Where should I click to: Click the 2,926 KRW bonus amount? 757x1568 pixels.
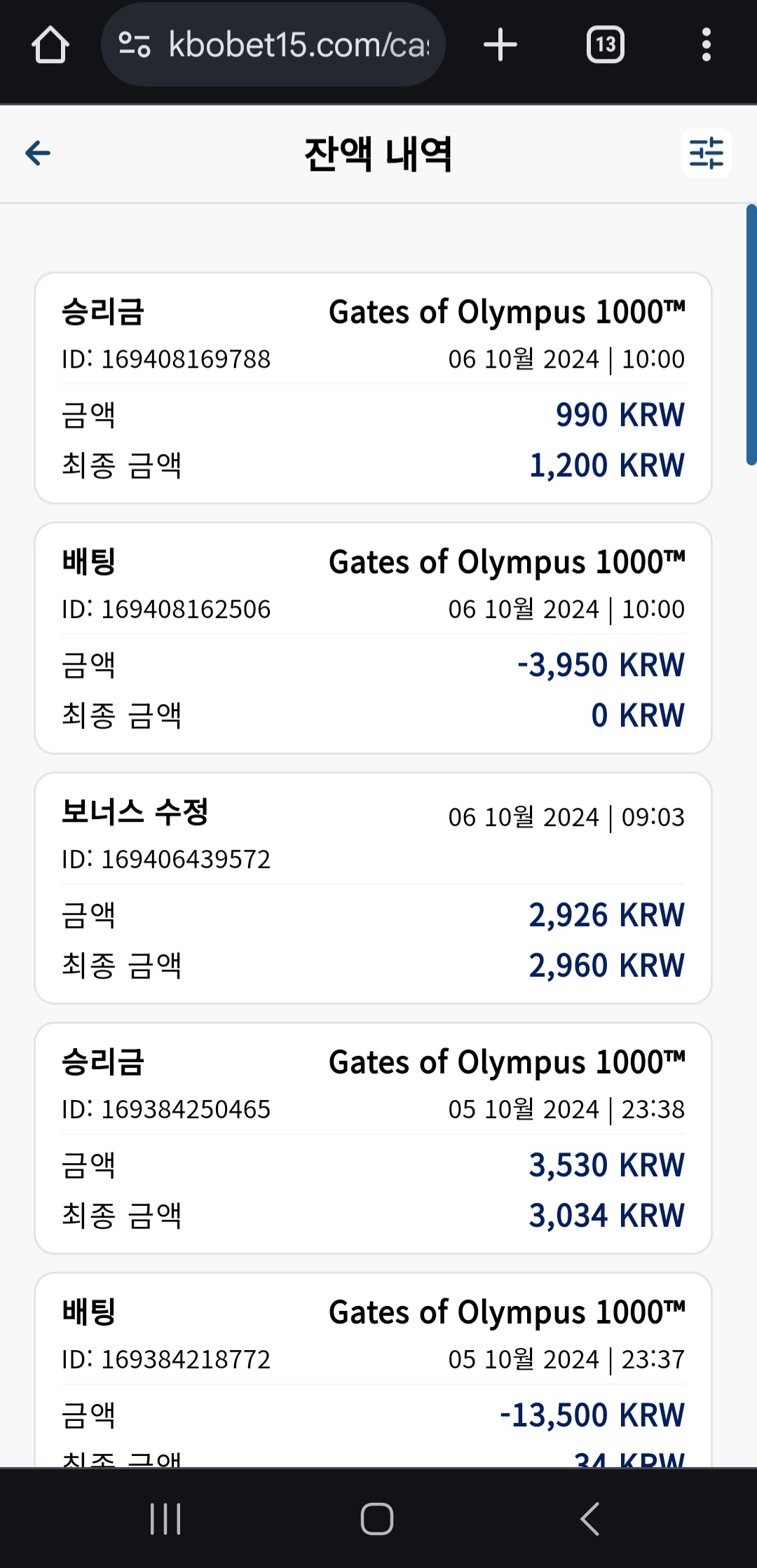606,915
